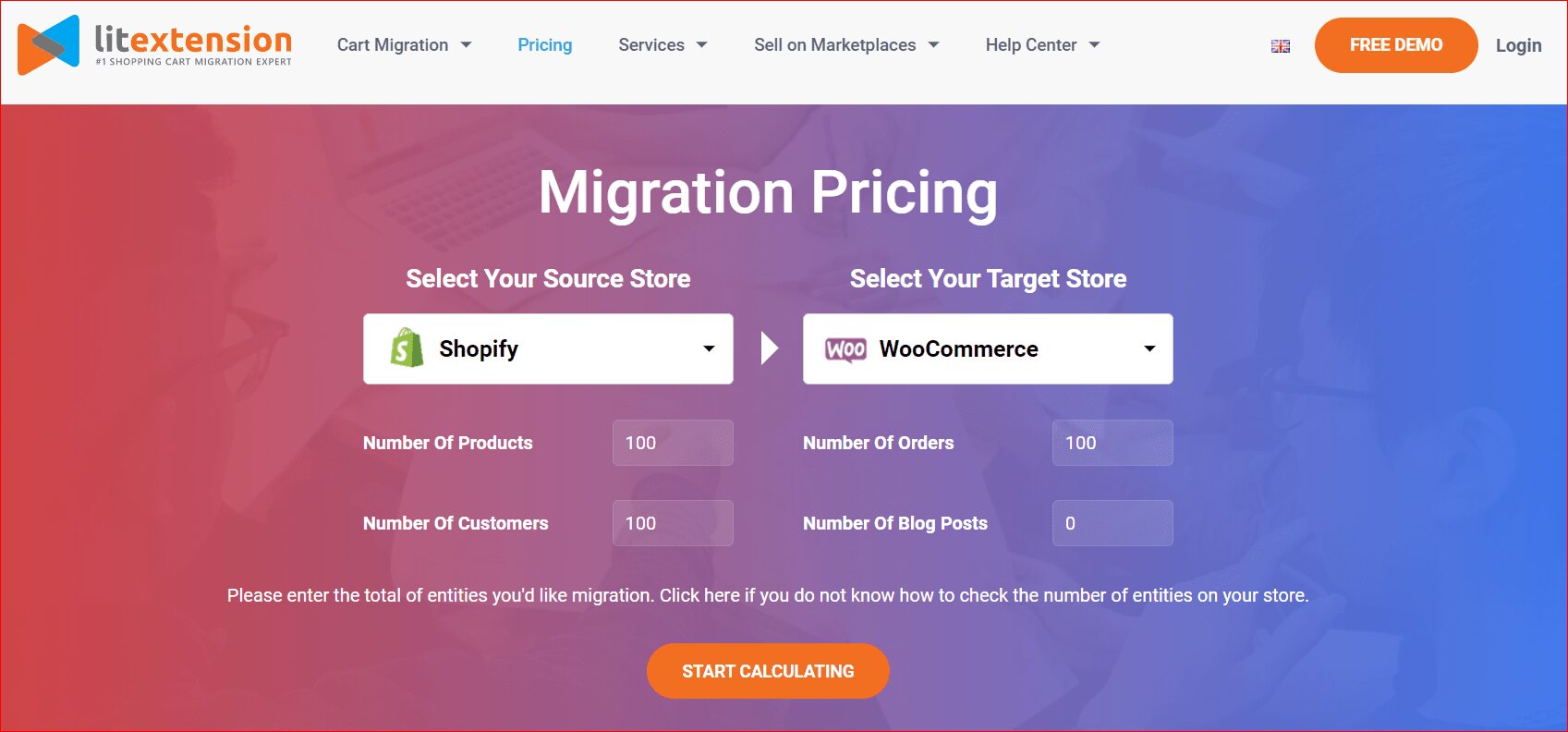Click the Login link
Viewport: 1568px width, 732px height.
[x=1518, y=45]
